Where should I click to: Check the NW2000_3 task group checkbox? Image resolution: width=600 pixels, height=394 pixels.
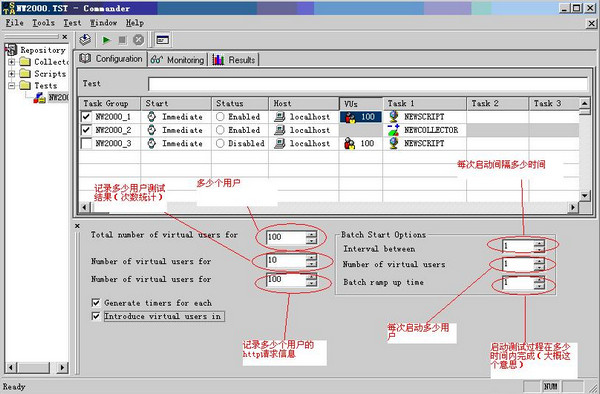point(86,143)
